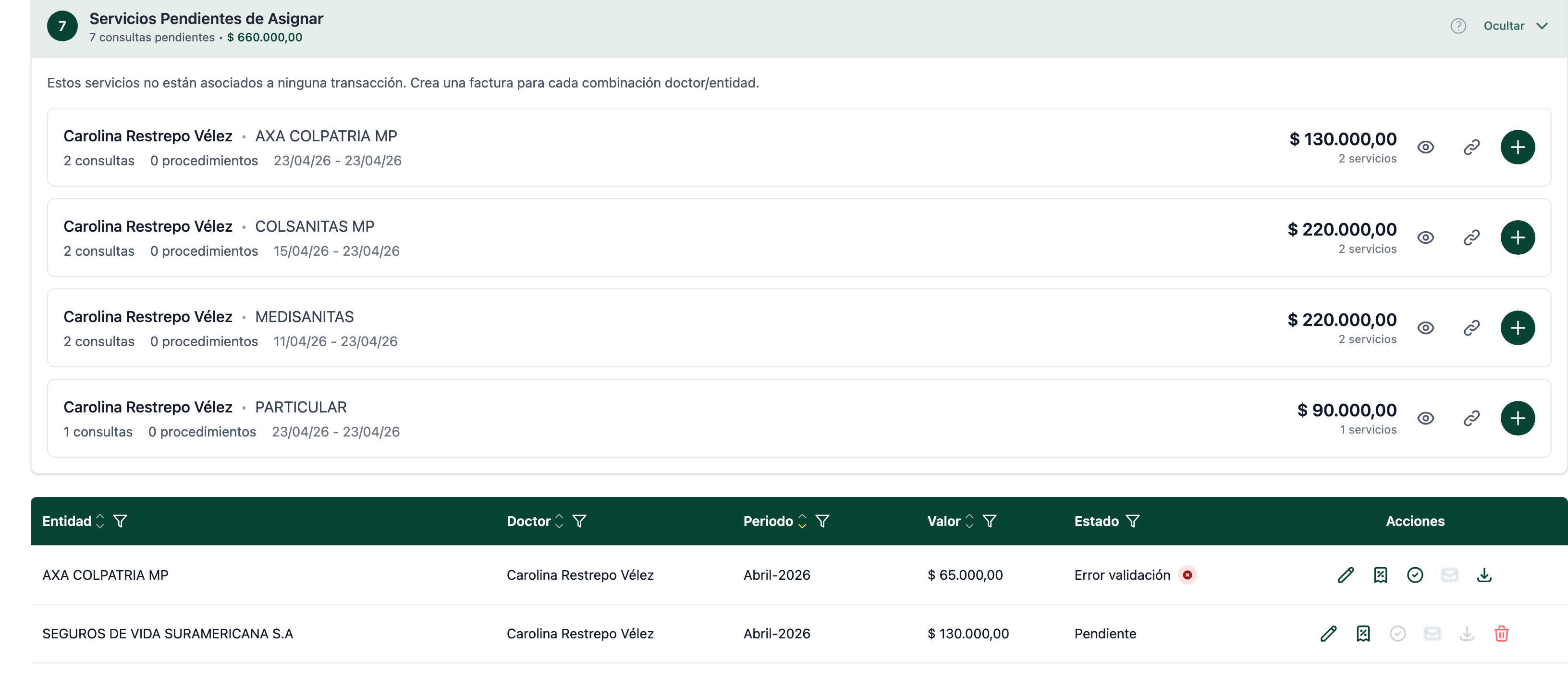Image resolution: width=1568 pixels, height=673 pixels.
Task: Open receipt icon in SEGUROS DE VIDA SURAMERICANA row
Action: 1363,634
